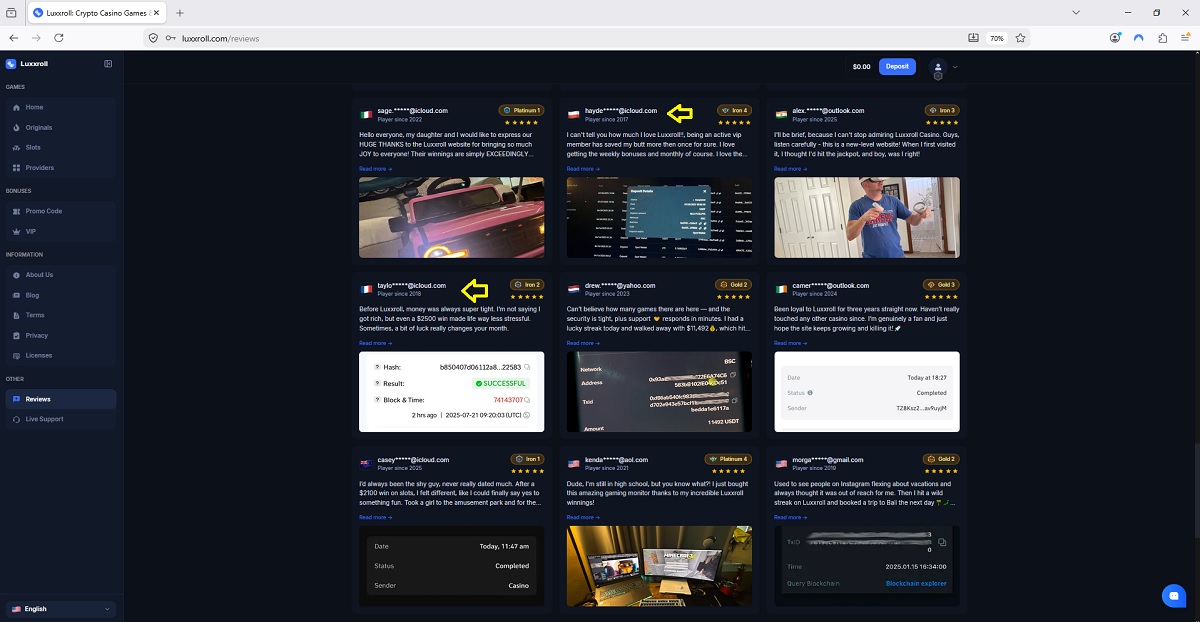Open the Promo Code page
The image size is (1200, 622).
tap(60, 211)
